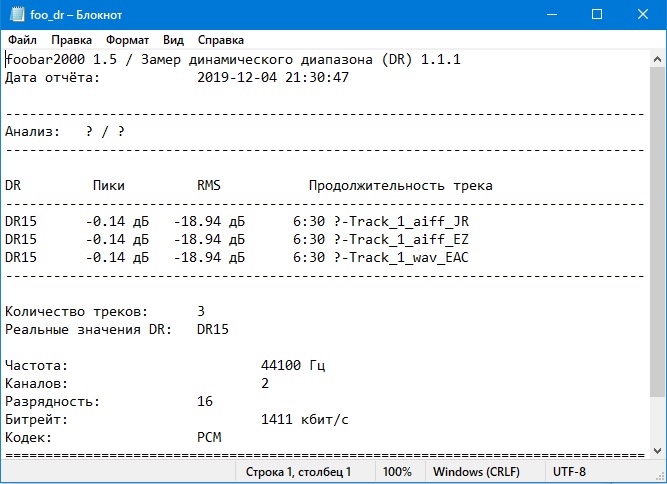Click 'UTF-8' encoding in status bar

[569, 472]
